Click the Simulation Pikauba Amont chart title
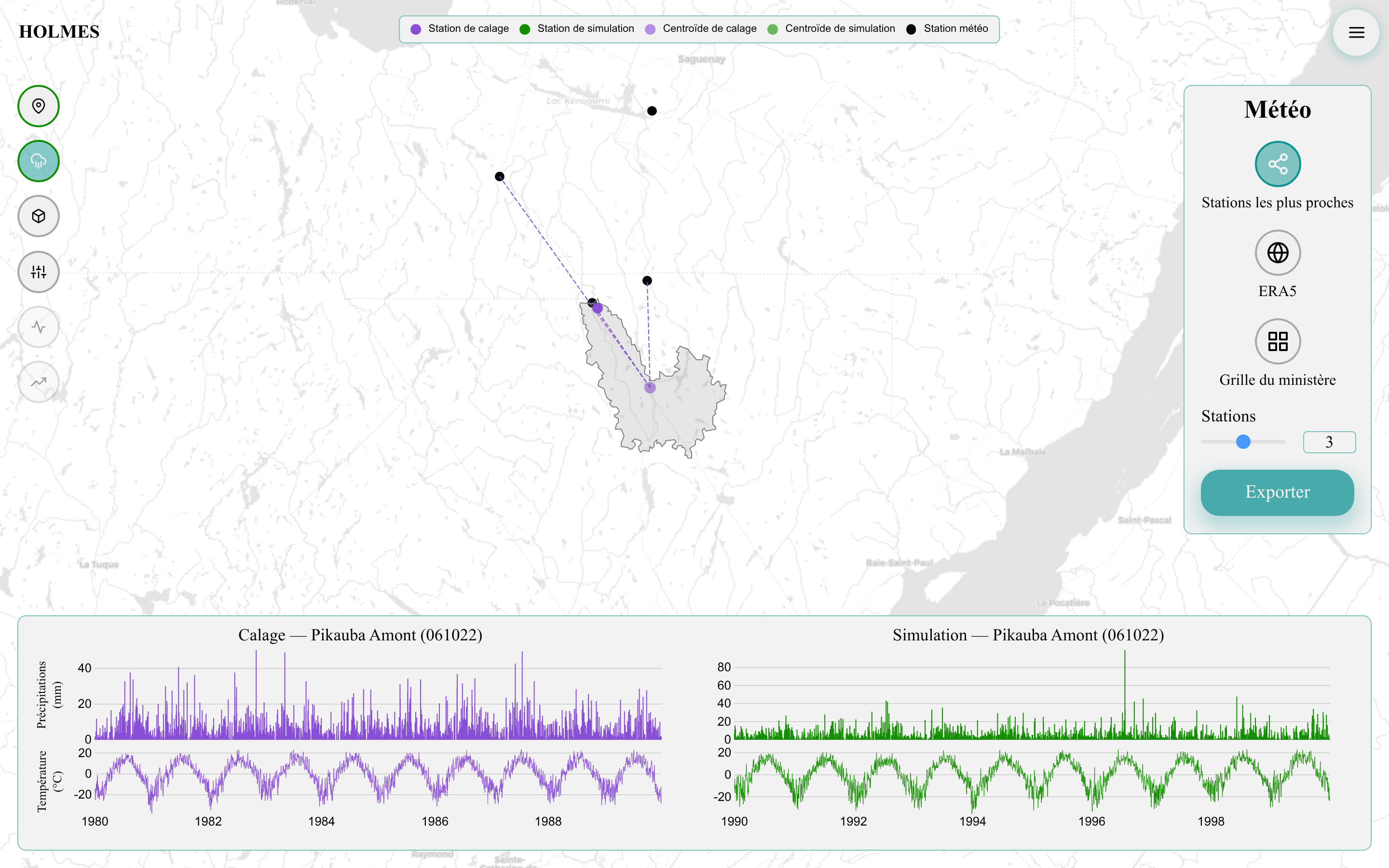Screen dimensions: 1389x868 pos(1028,635)
